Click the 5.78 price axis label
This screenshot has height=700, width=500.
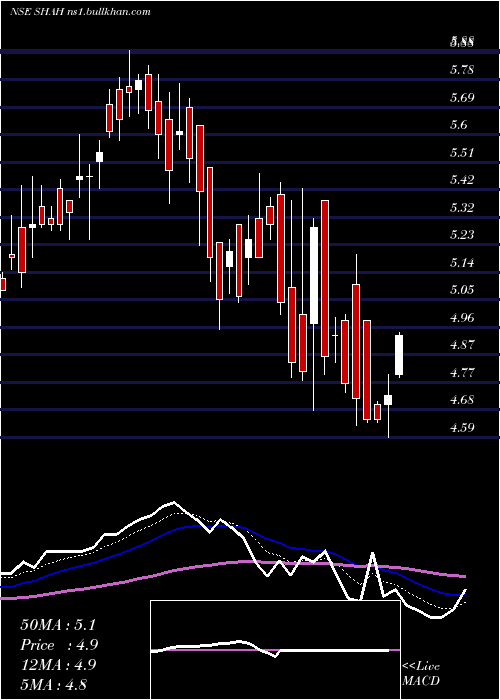tap(462, 70)
